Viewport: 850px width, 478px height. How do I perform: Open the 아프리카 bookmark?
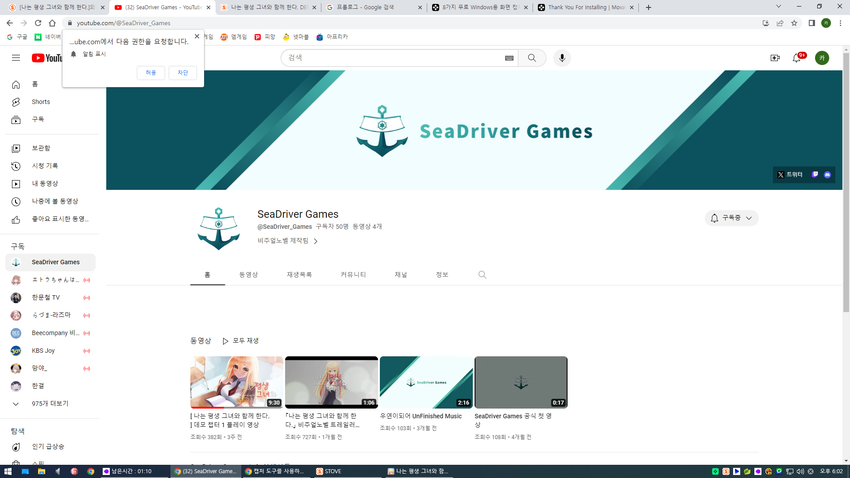pyautogui.click(x=332, y=37)
